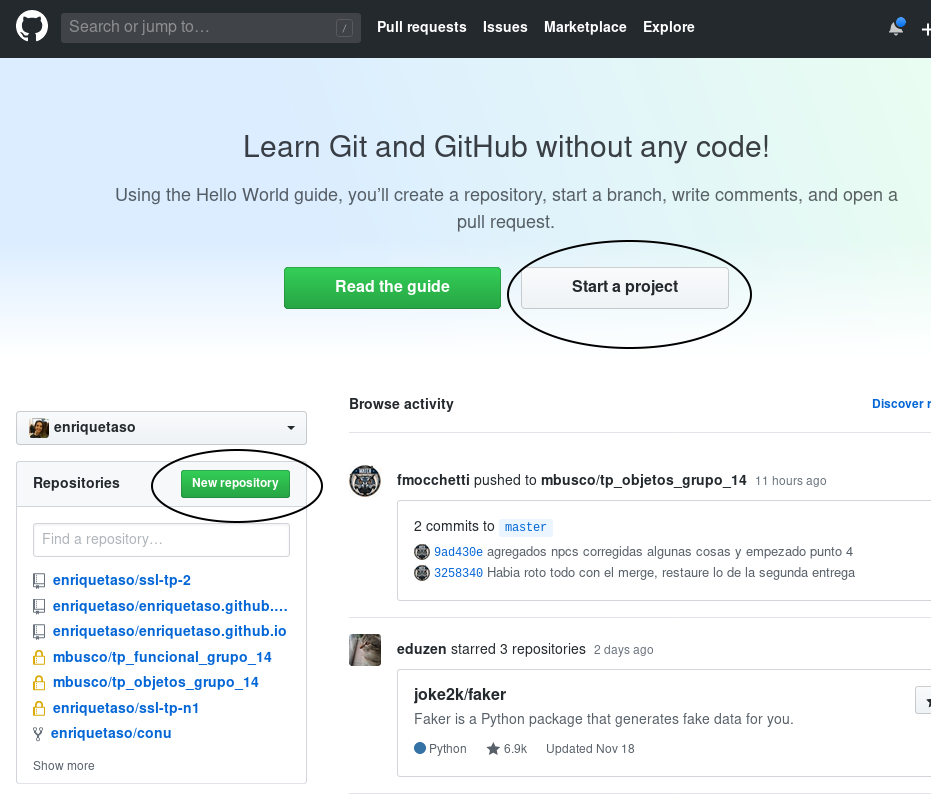This screenshot has height=799, width=931.
Task: Open the joke2k/faker repository
Action: pos(460,695)
